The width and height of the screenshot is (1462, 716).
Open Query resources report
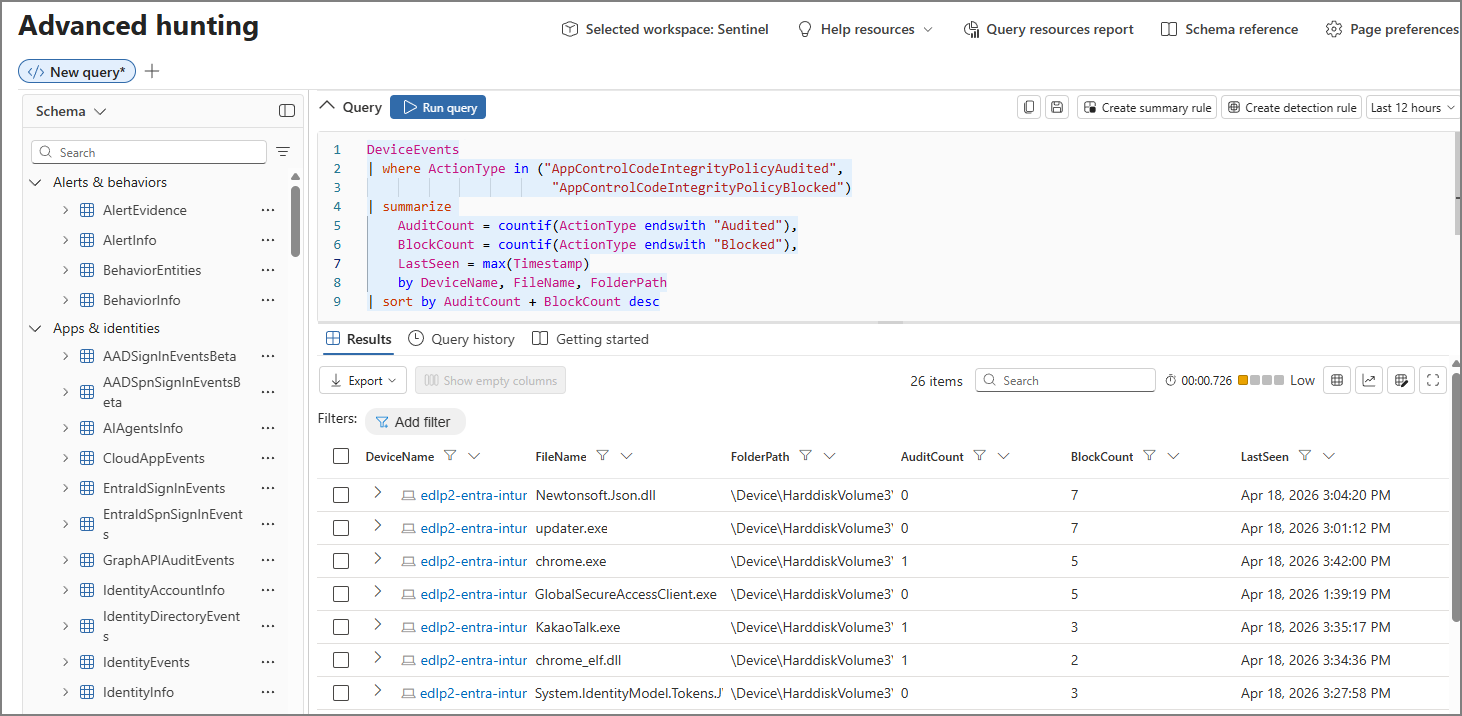tap(1048, 30)
